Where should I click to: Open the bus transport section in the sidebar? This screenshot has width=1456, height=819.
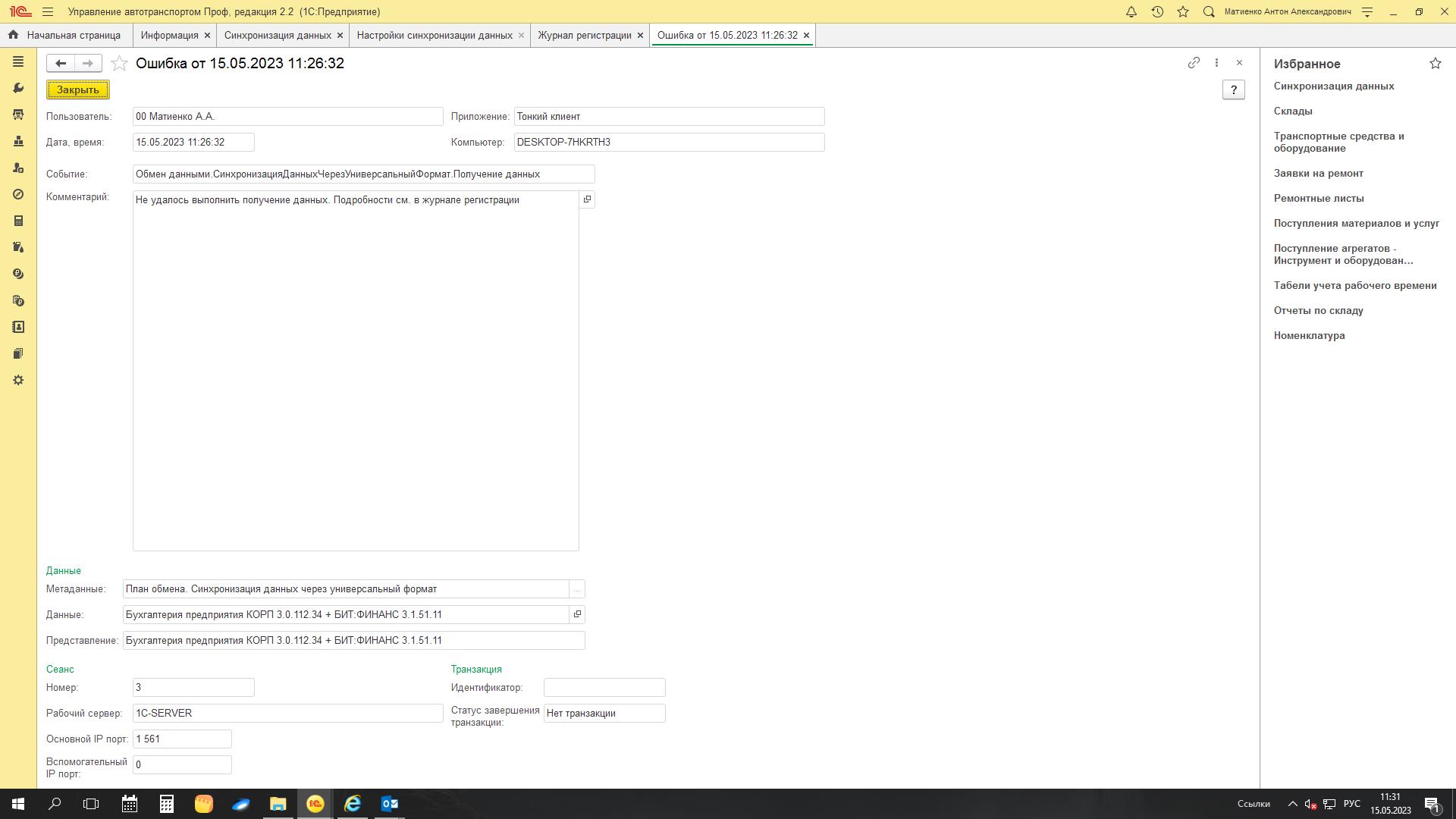(x=18, y=115)
